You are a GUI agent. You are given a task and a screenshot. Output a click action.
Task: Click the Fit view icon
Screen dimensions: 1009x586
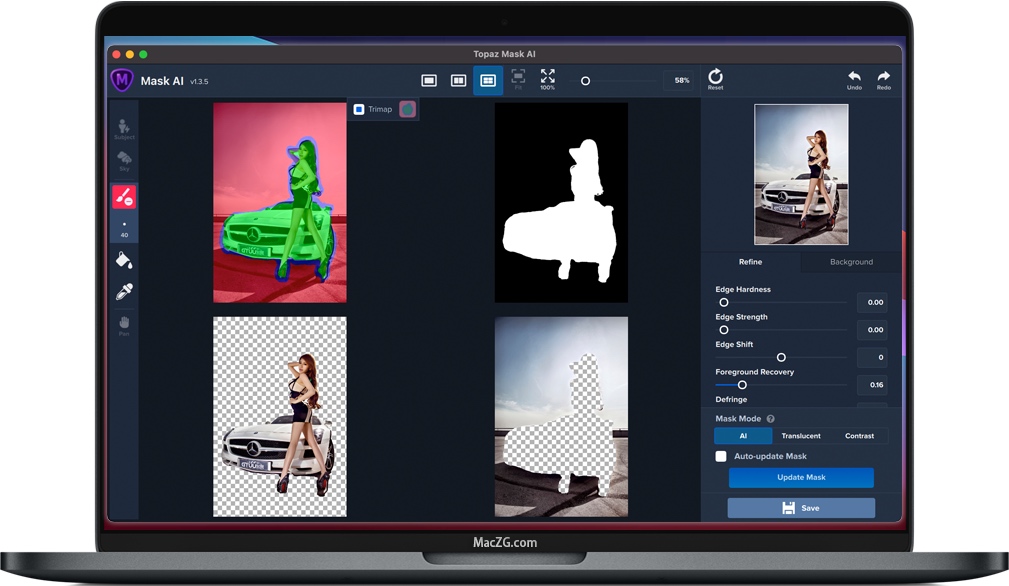[x=518, y=80]
